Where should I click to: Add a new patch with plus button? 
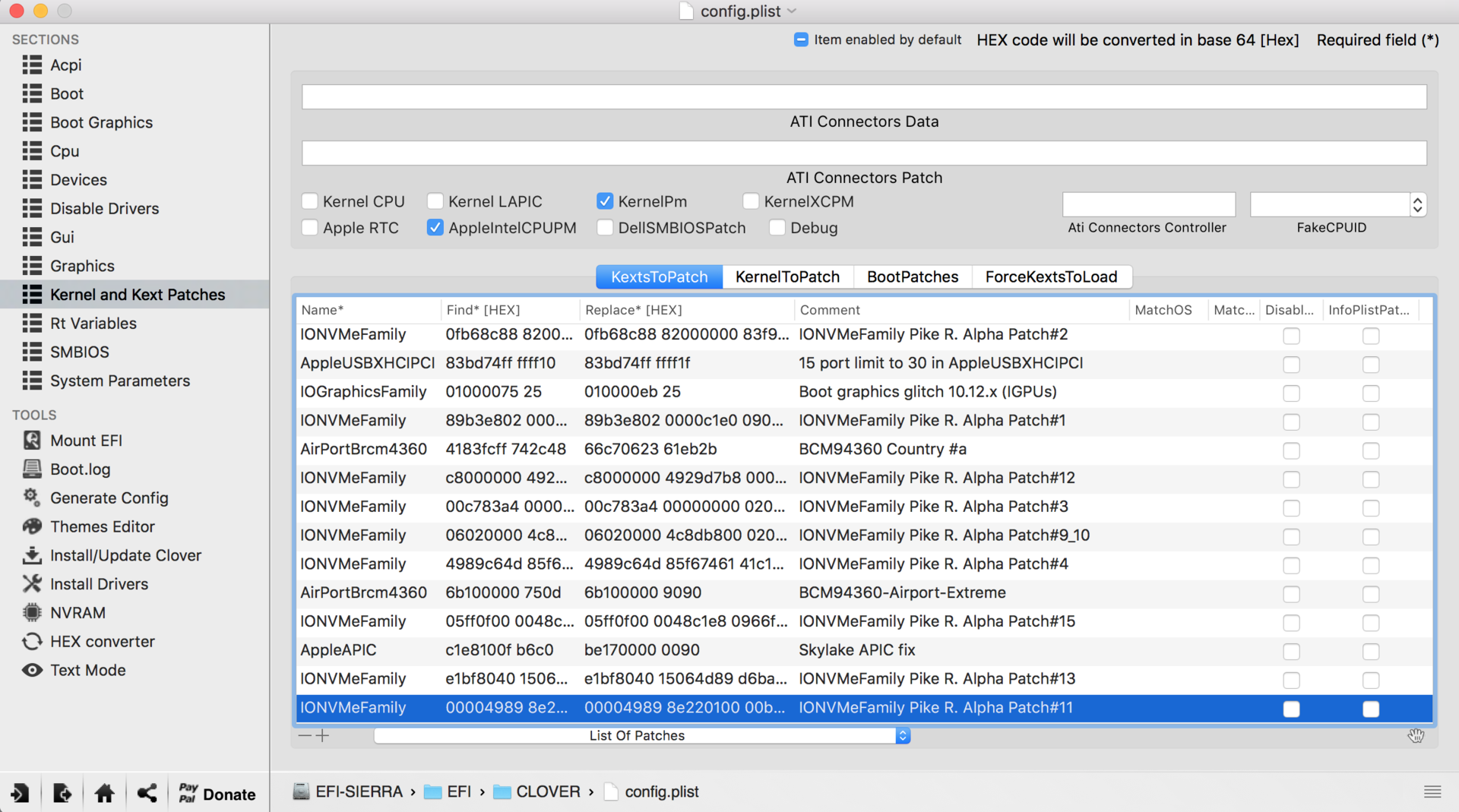[x=323, y=735]
